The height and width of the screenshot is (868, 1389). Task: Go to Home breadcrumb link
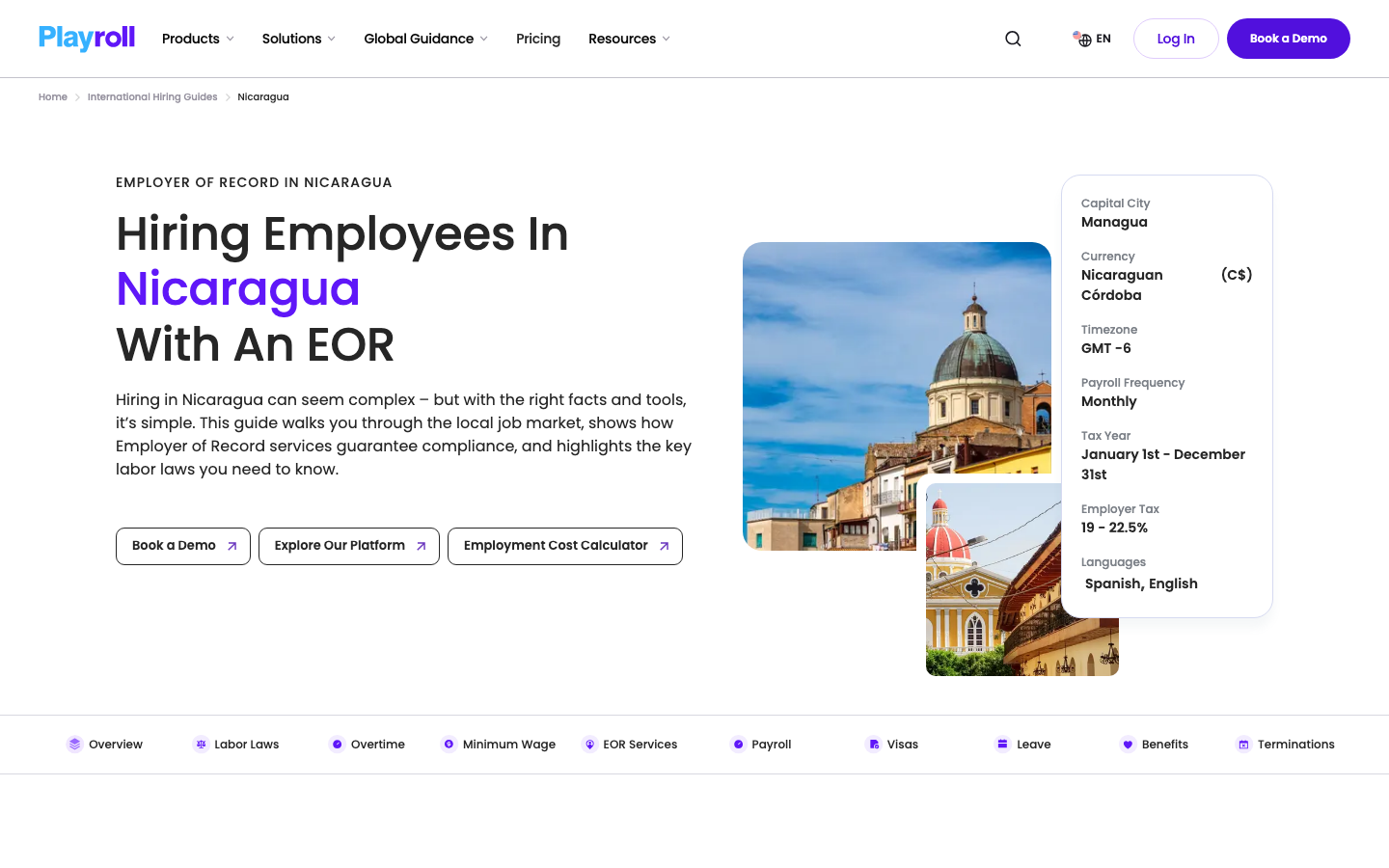coord(53,97)
